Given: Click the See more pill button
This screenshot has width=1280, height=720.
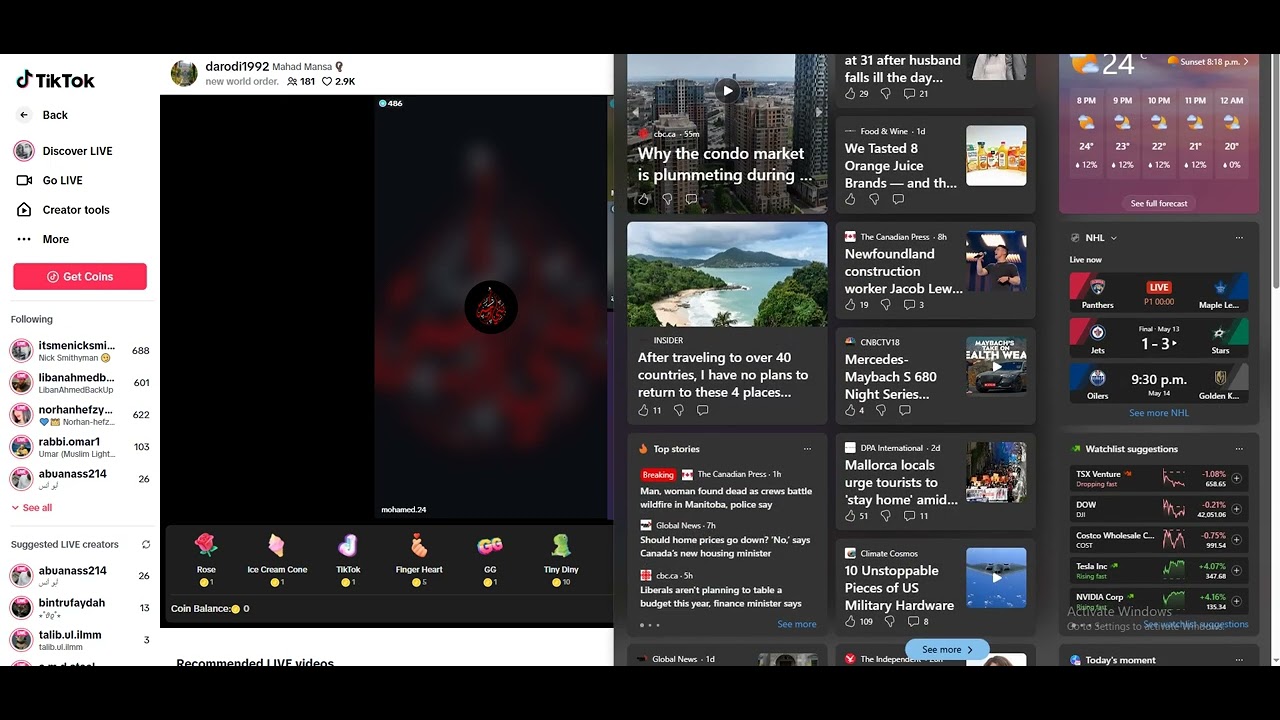Looking at the screenshot, I should [x=947, y=650].
